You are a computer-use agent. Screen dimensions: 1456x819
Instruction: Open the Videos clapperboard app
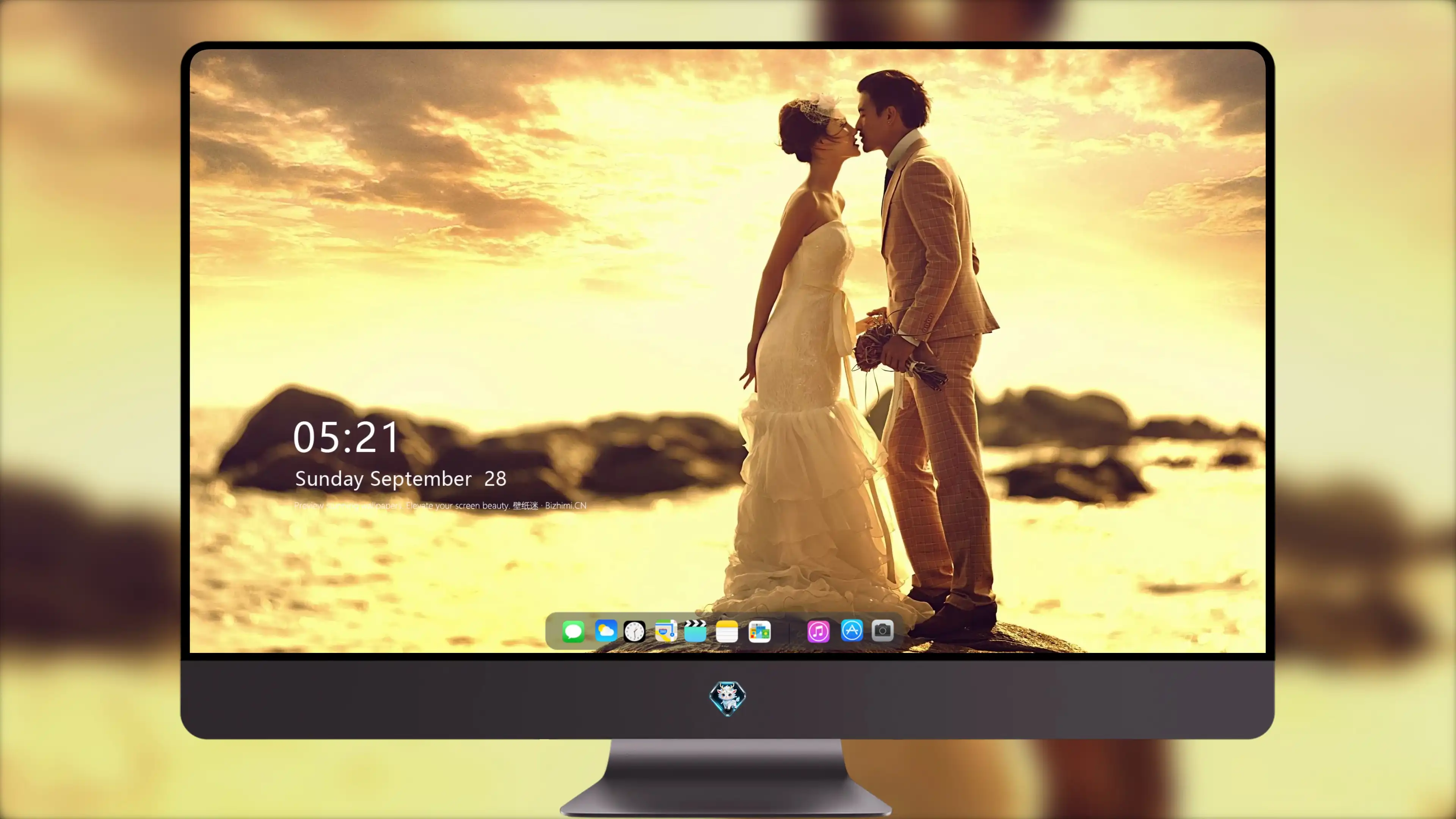coord(695,631)
